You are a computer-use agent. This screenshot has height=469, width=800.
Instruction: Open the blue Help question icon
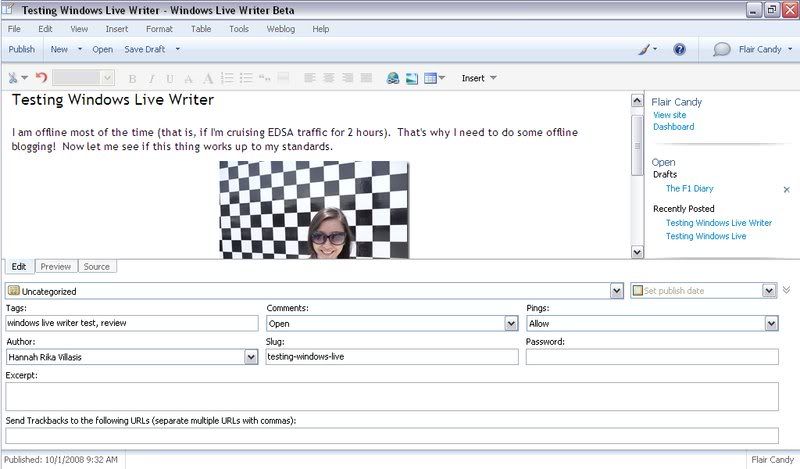(x=679, y=49)
